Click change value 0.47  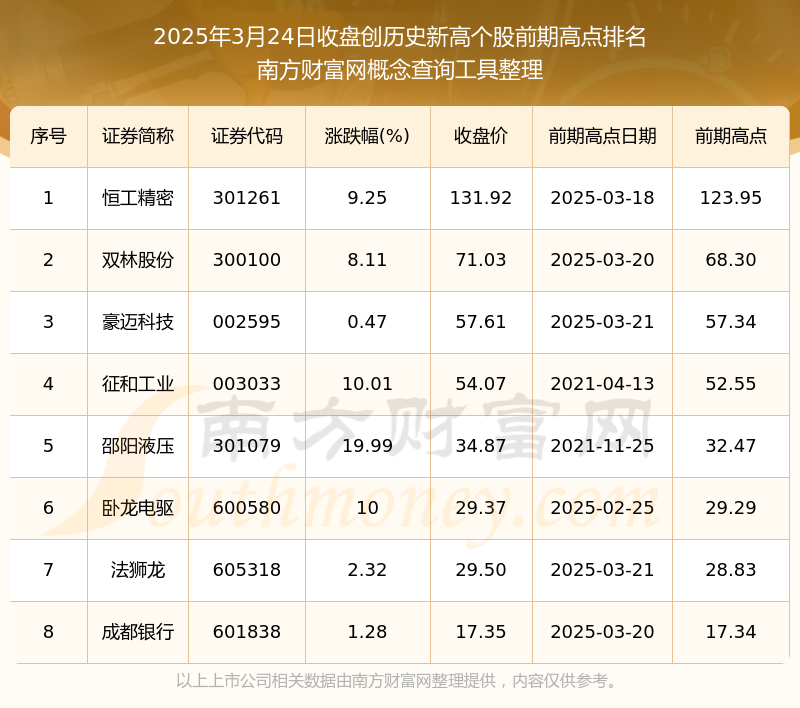pos(367,322)
